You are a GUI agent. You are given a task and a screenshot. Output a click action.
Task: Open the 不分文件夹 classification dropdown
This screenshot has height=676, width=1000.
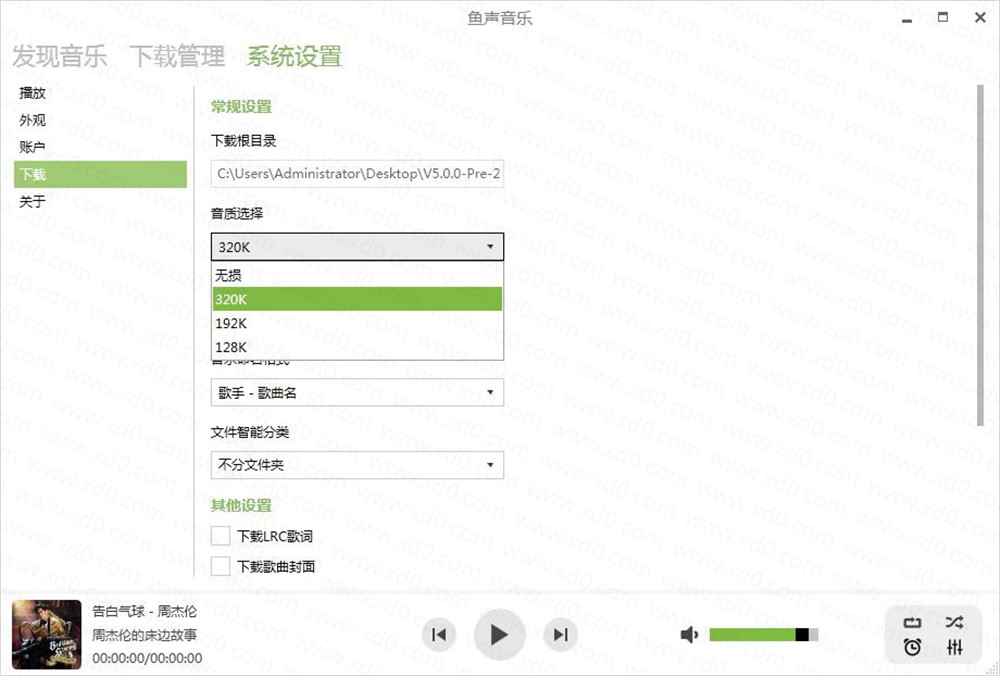(357, 465)
